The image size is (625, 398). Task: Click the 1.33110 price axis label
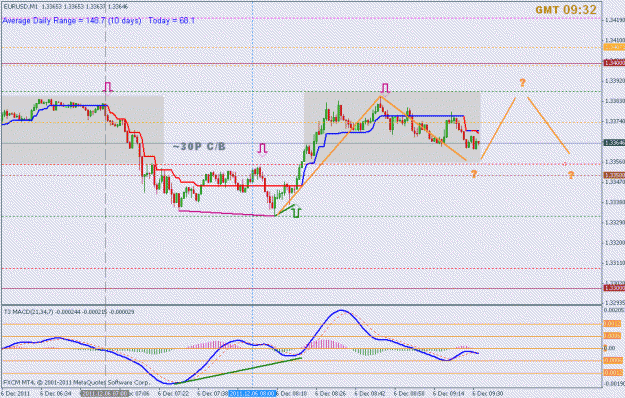click(x=614, y=263)
